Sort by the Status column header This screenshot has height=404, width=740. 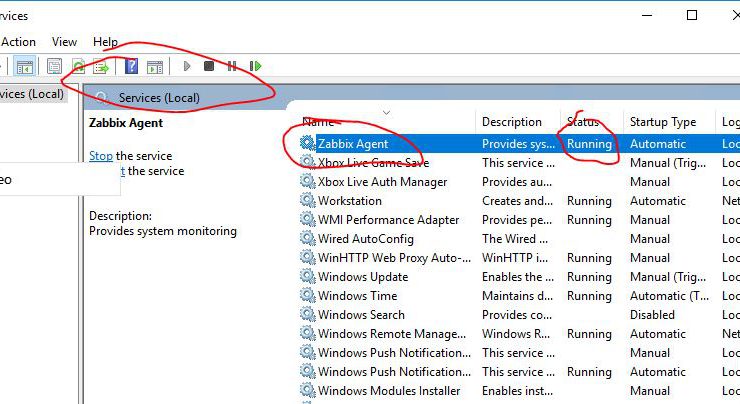582,122
